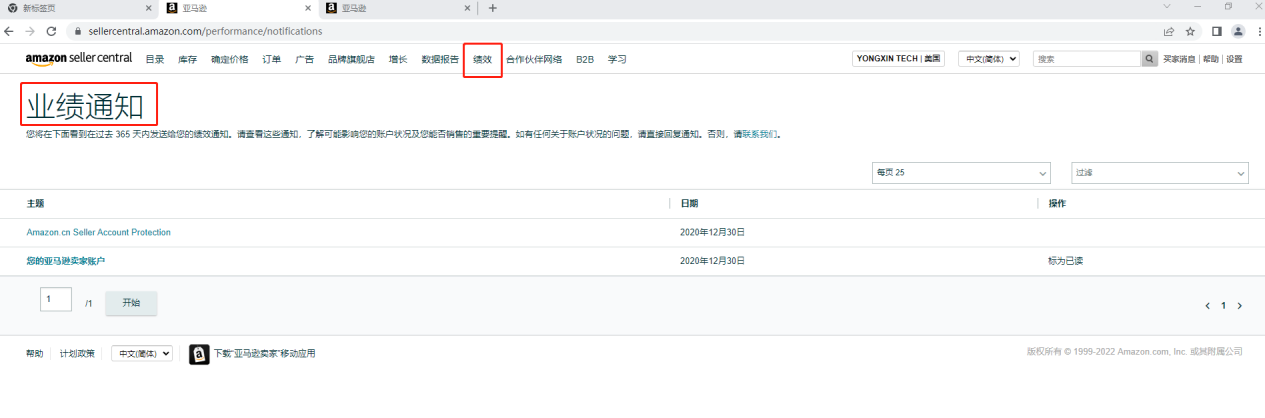Click the browser forward arrow
The image size is (1265, 418).
click(30, 31)
